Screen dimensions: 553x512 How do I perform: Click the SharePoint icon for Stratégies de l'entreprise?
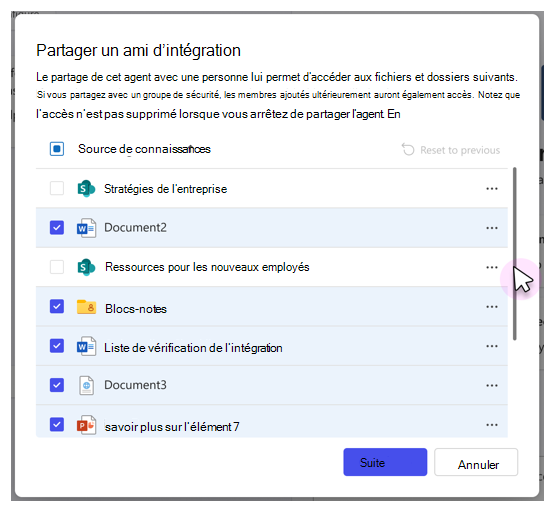(86, 189)
